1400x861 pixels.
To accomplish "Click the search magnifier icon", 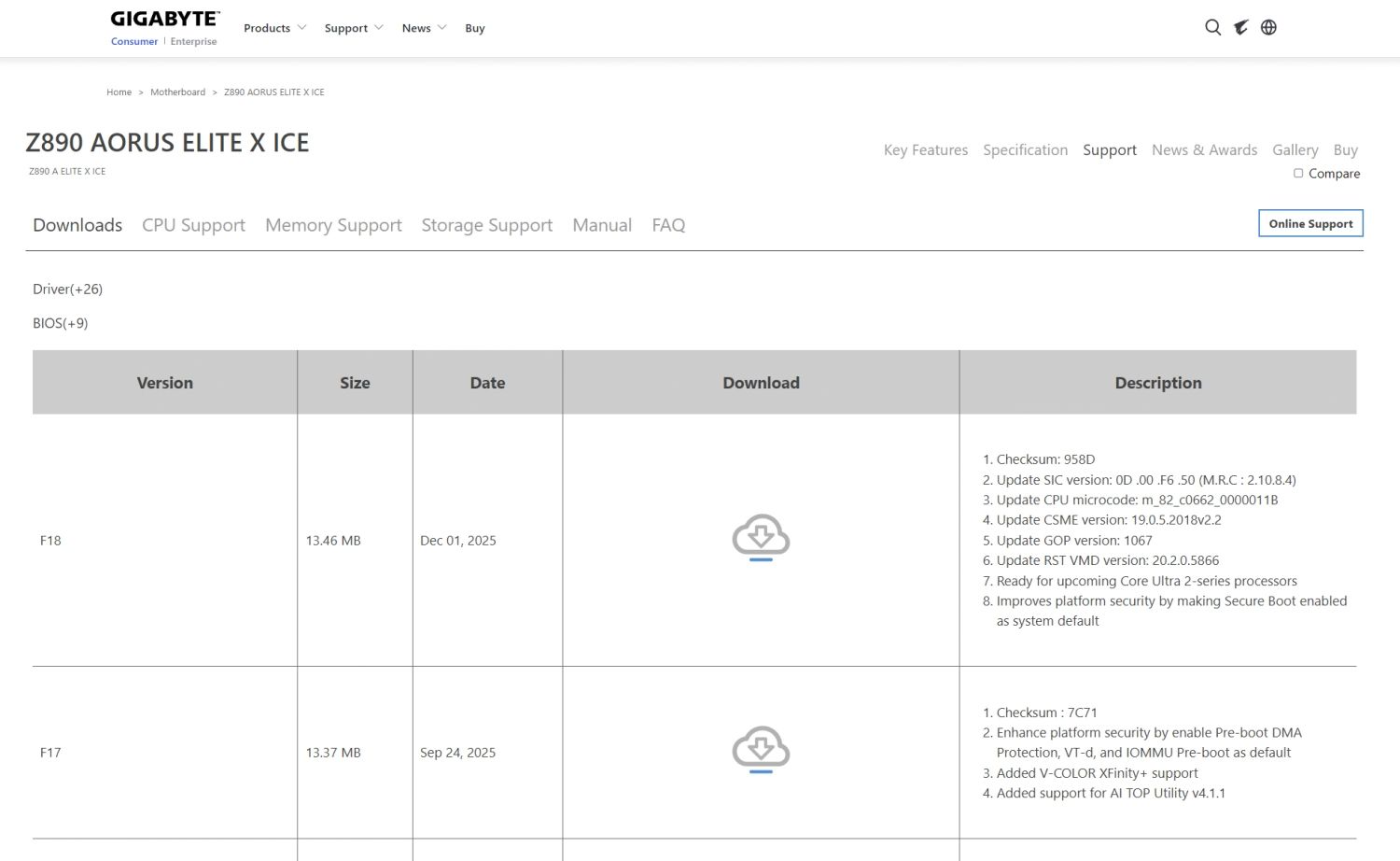I will click(x=1212, y=27).
